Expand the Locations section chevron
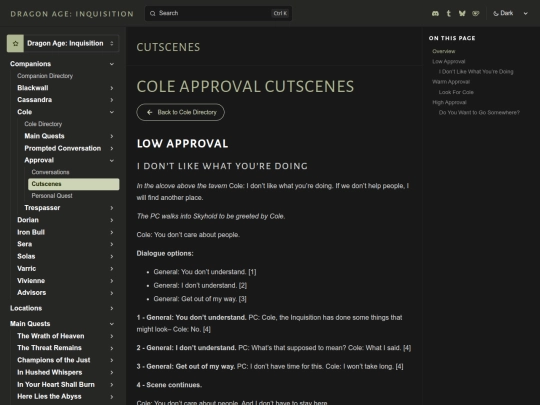Screen dimensions: 540x405 112,309
